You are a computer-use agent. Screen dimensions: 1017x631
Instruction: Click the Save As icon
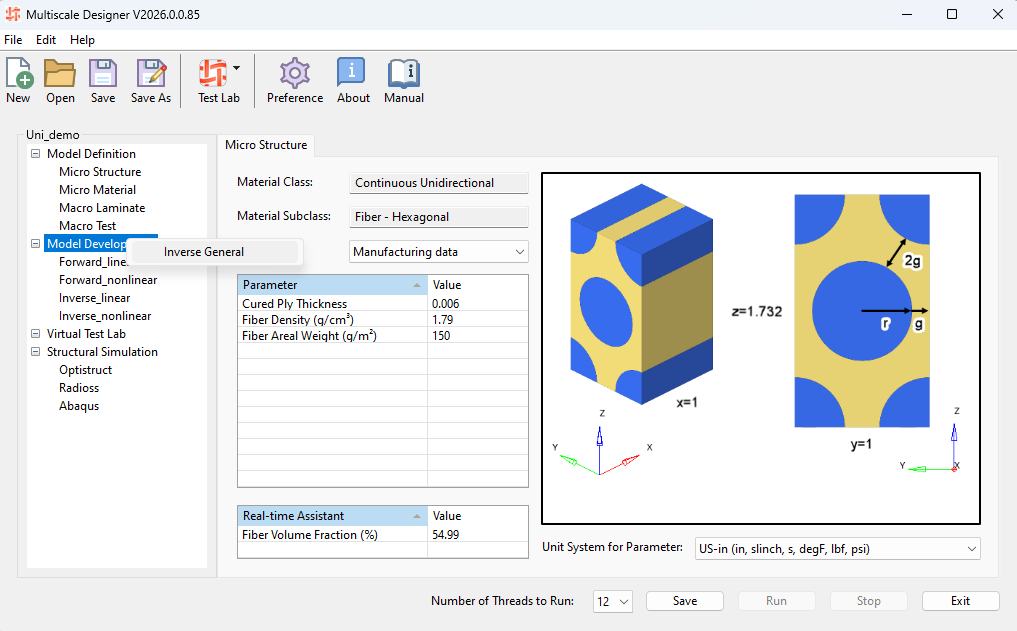(x=151, y=75)
